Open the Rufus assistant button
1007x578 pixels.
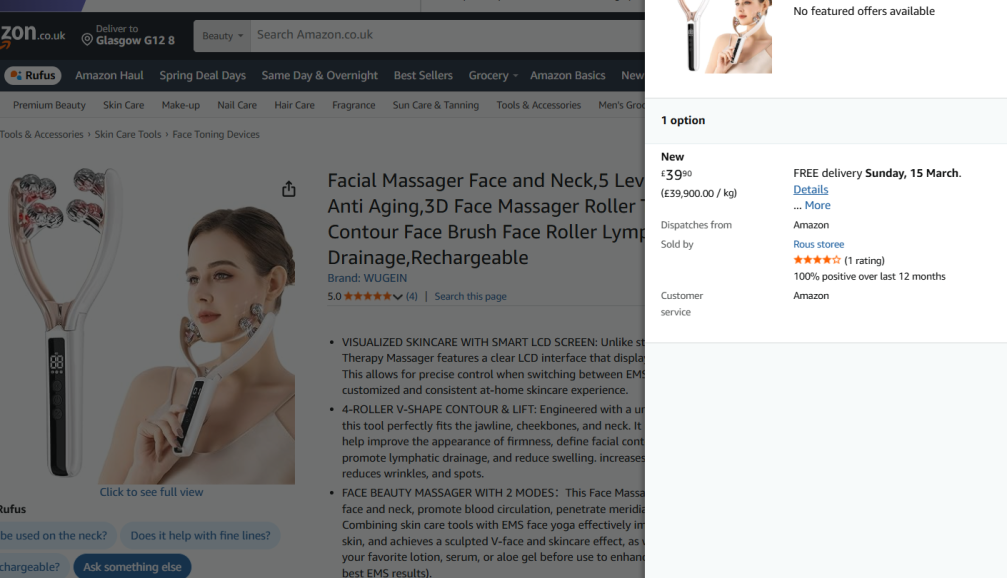[x=33, y=76]
